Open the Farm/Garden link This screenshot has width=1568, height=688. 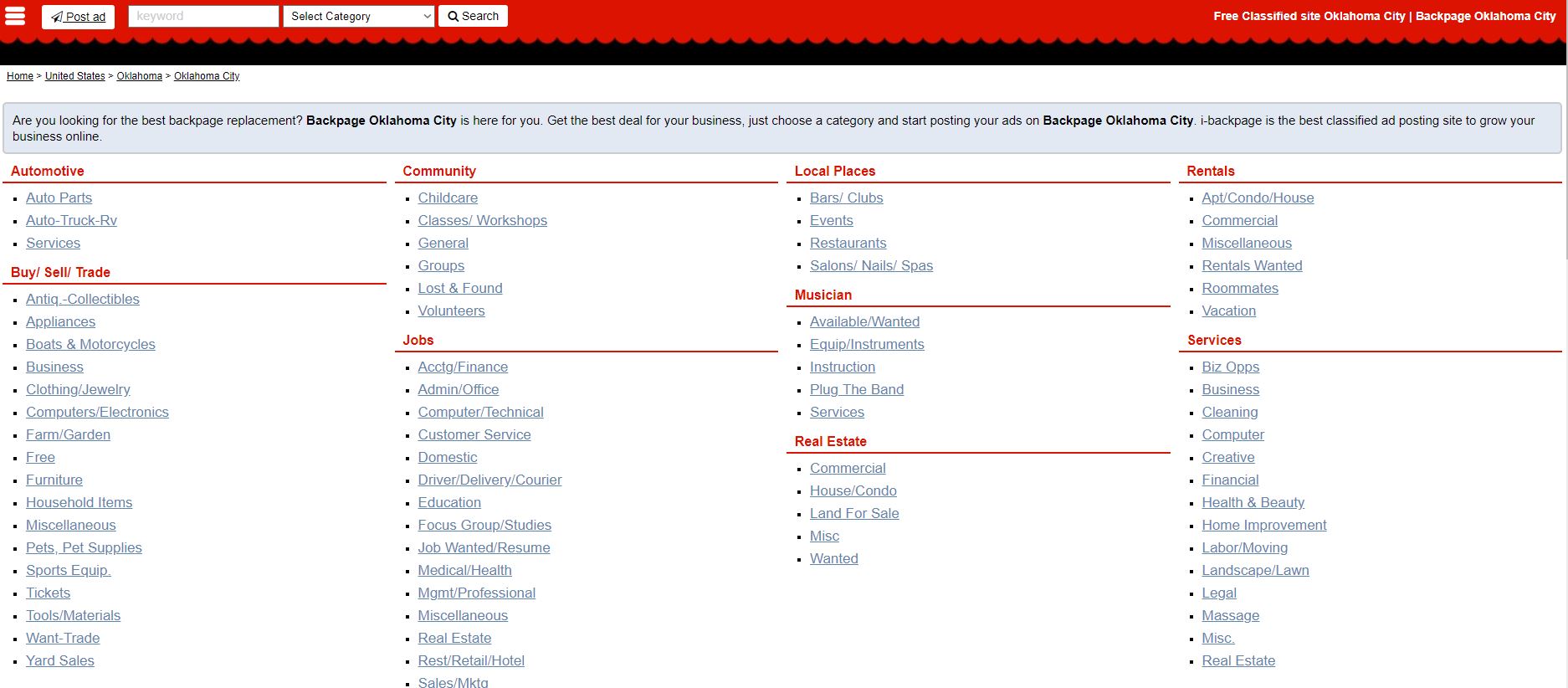(69, 434)
